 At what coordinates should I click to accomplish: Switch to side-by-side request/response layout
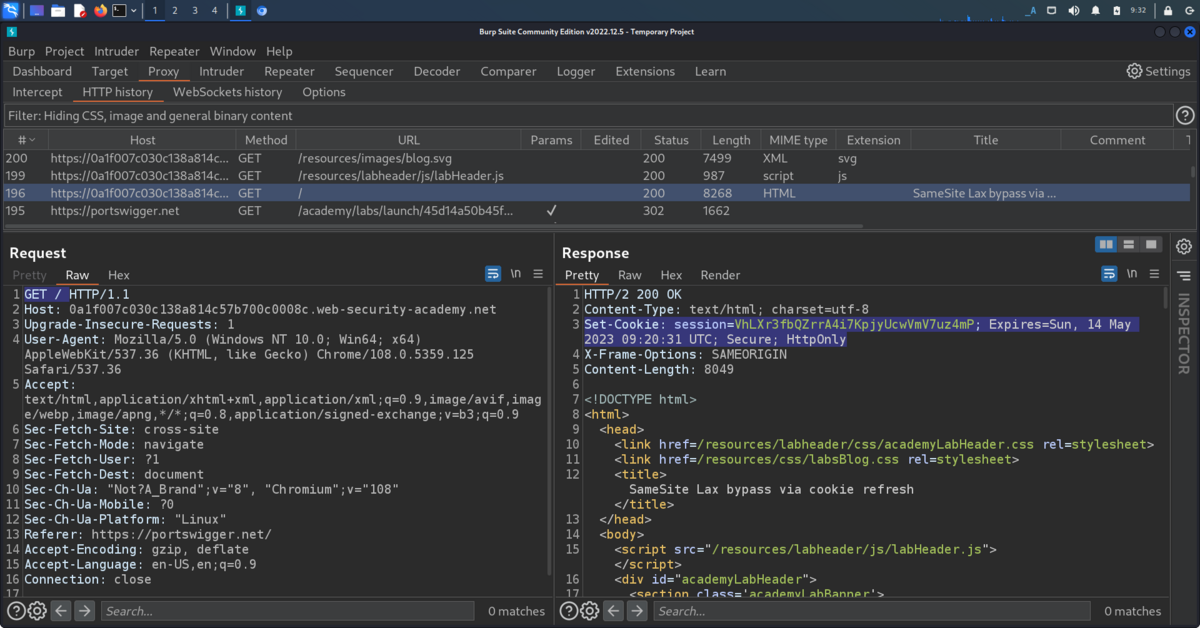coord(1106,244)
